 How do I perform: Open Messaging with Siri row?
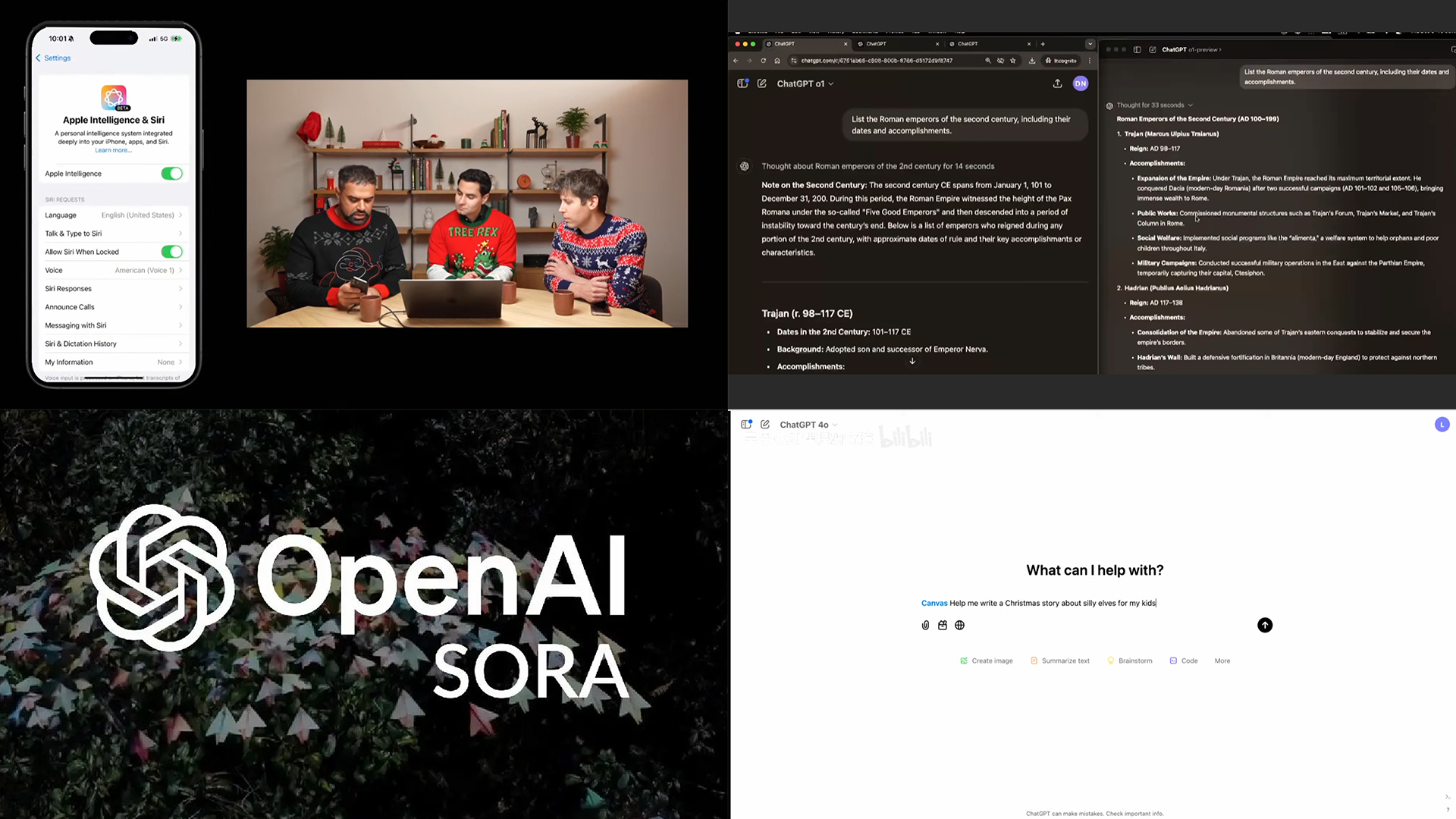point(114,325)
